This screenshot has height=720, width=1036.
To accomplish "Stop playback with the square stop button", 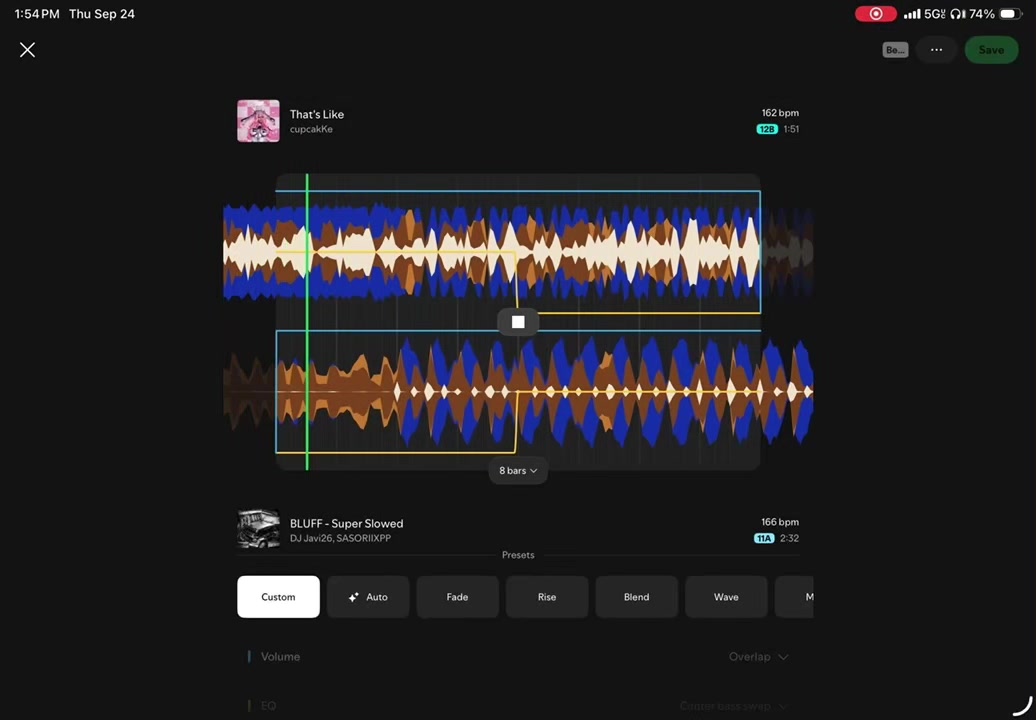I will 518,322.
